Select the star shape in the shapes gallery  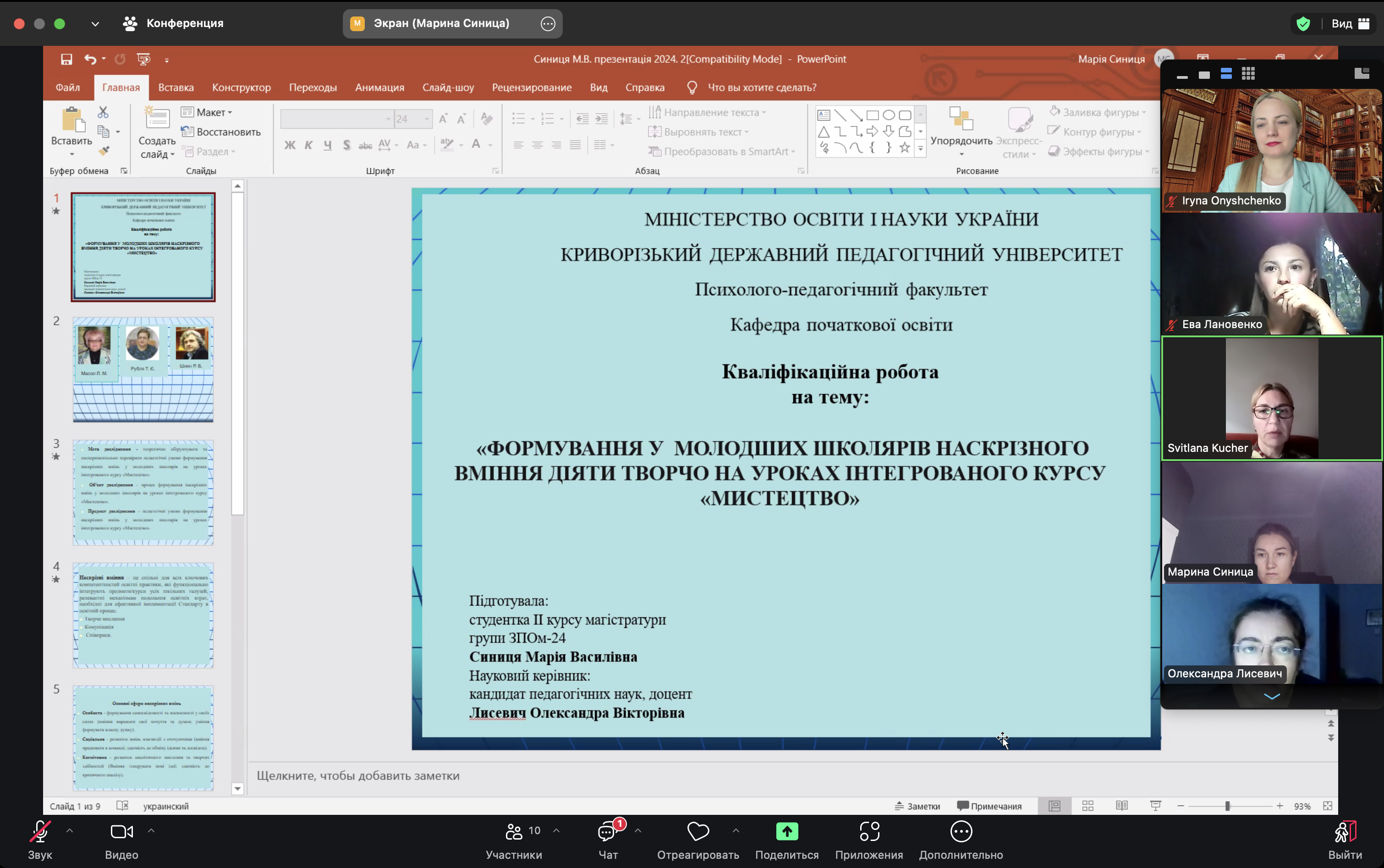905,148
